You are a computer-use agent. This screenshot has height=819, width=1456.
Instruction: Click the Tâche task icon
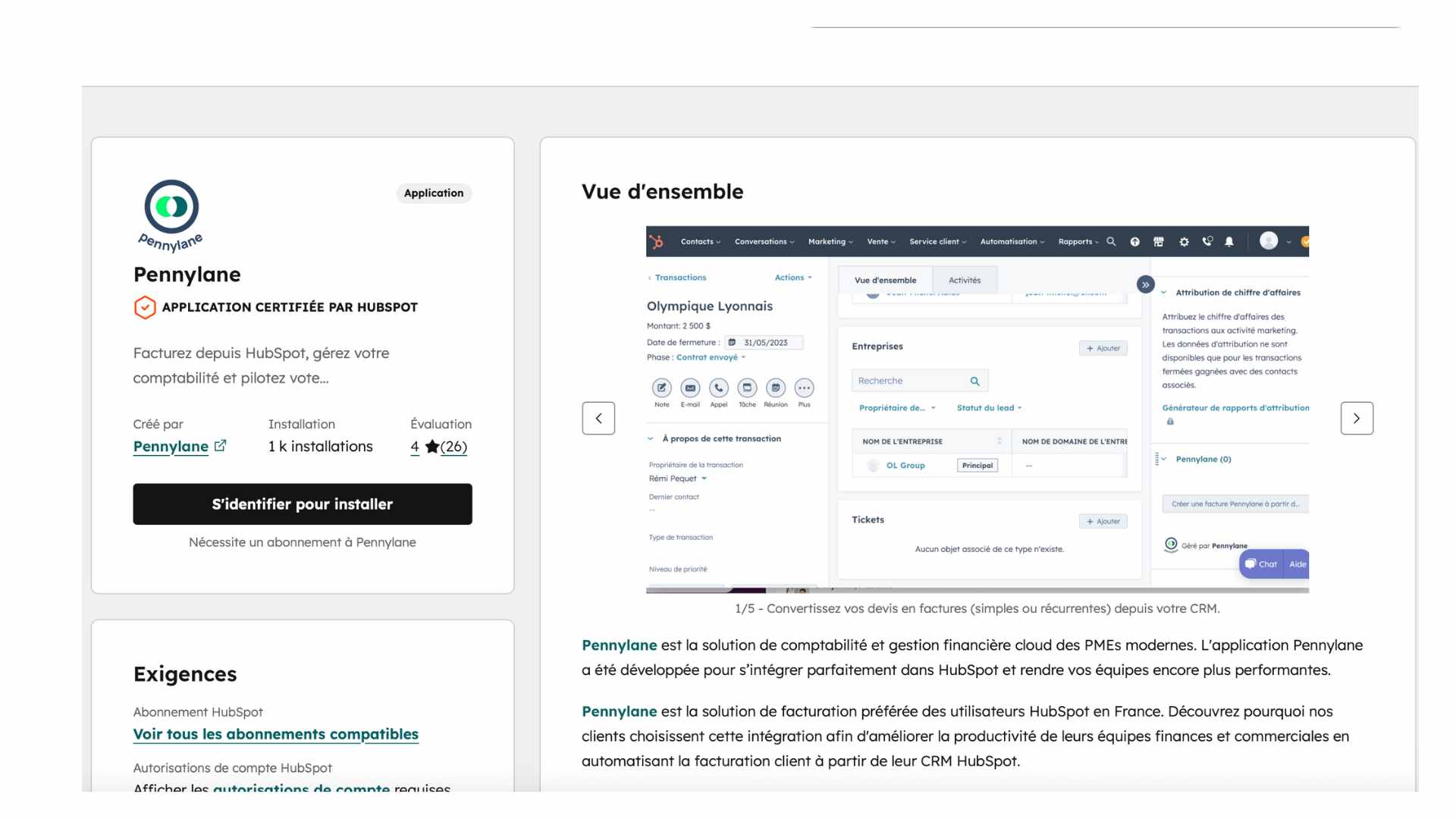click(747, 388)
